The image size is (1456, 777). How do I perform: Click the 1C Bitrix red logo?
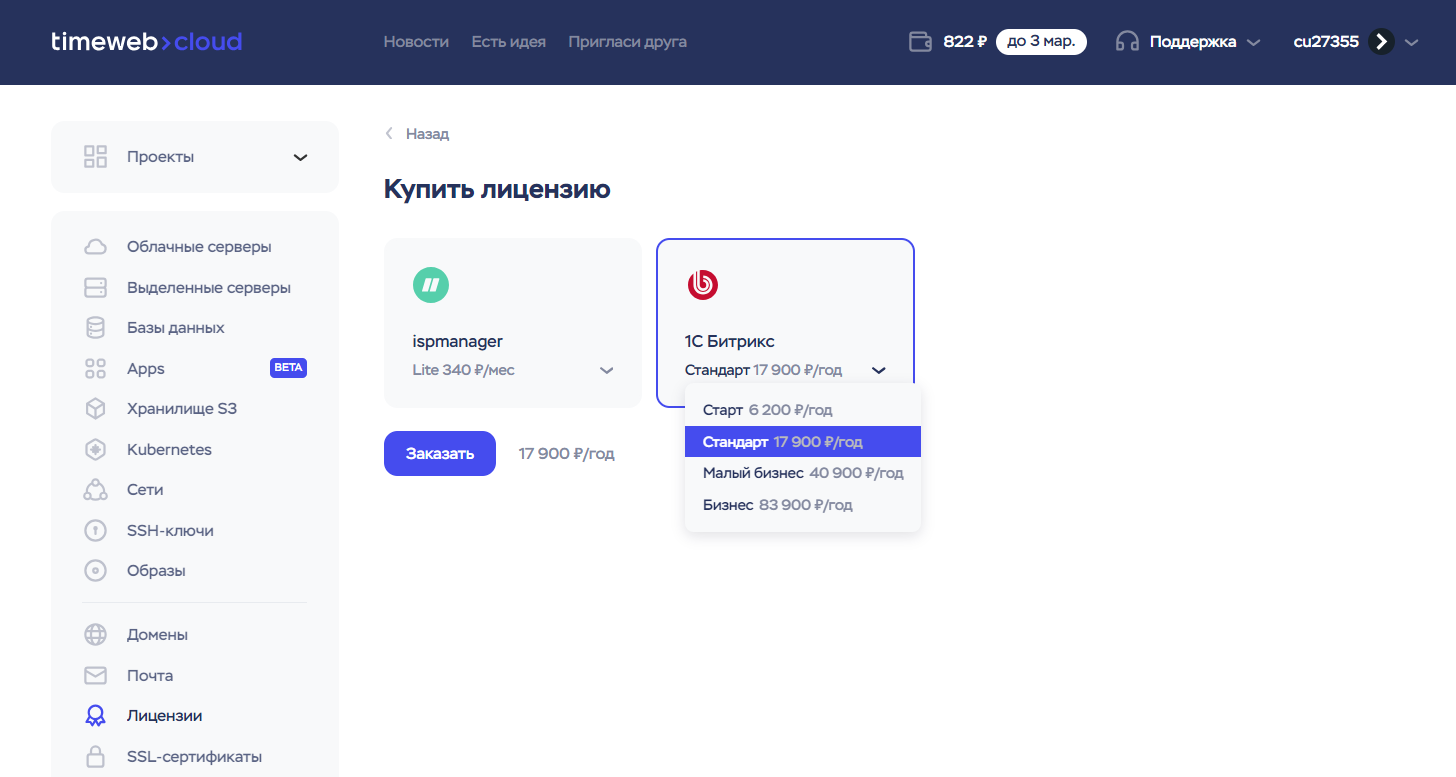[702, 285]
